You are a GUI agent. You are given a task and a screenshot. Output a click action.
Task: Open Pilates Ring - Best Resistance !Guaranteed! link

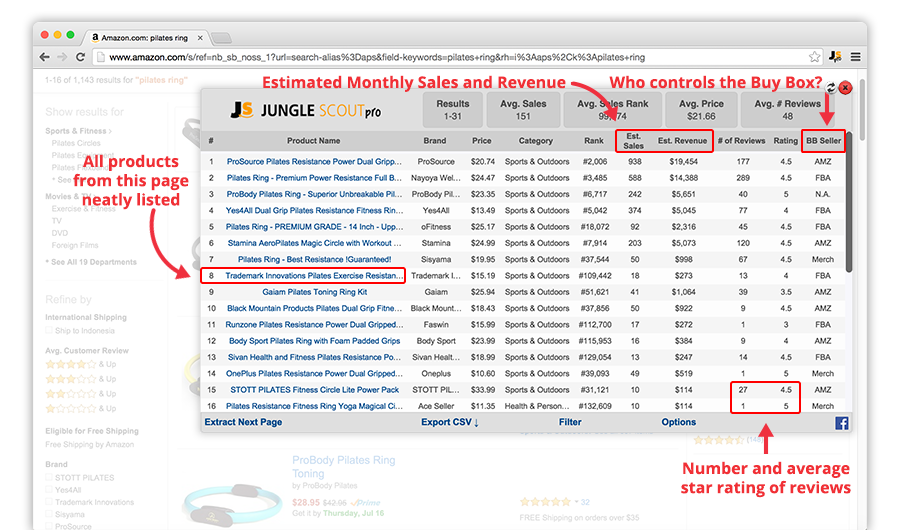[314, 260]
